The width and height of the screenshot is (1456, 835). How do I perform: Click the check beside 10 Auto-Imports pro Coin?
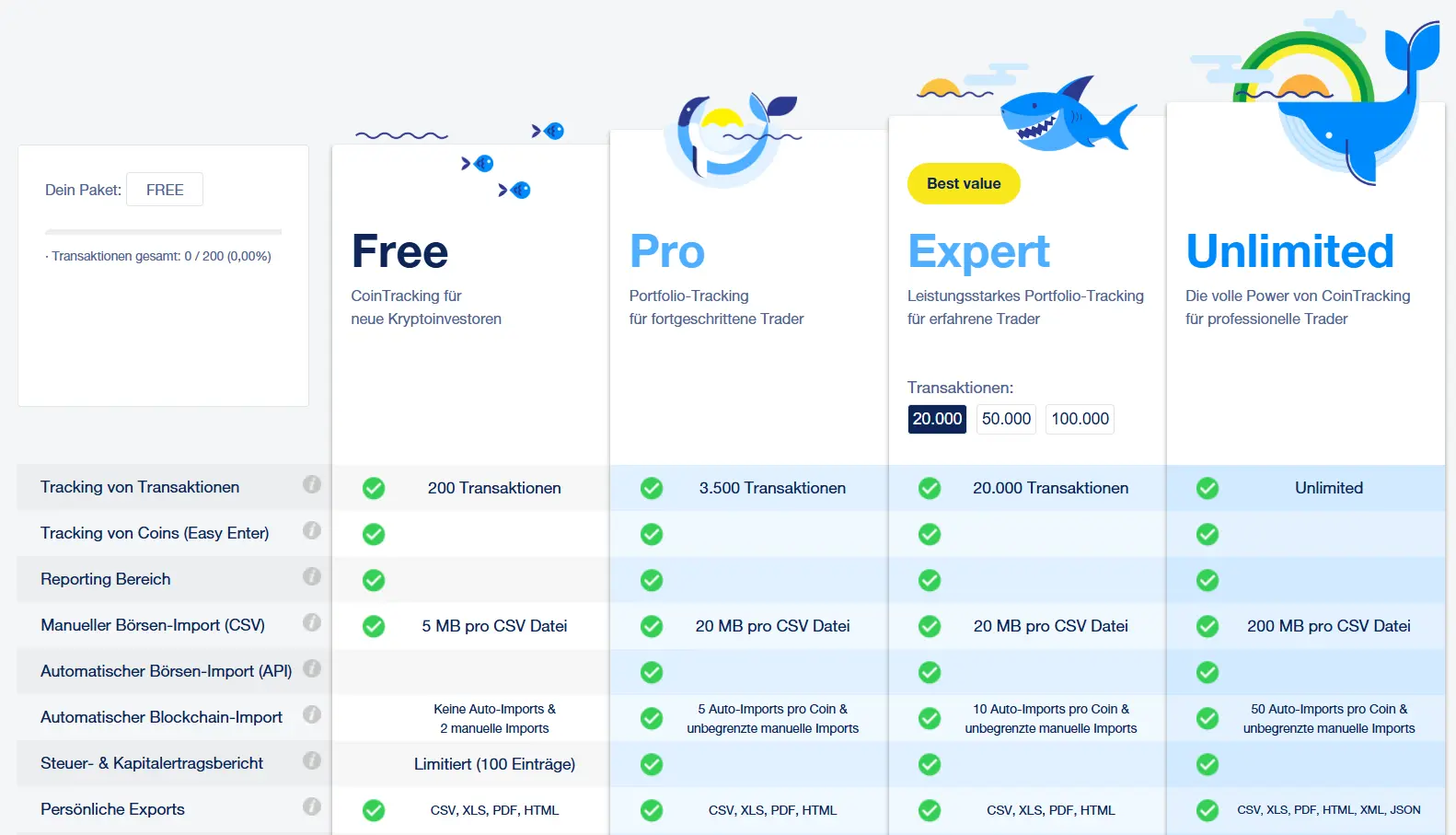[930, 718]
